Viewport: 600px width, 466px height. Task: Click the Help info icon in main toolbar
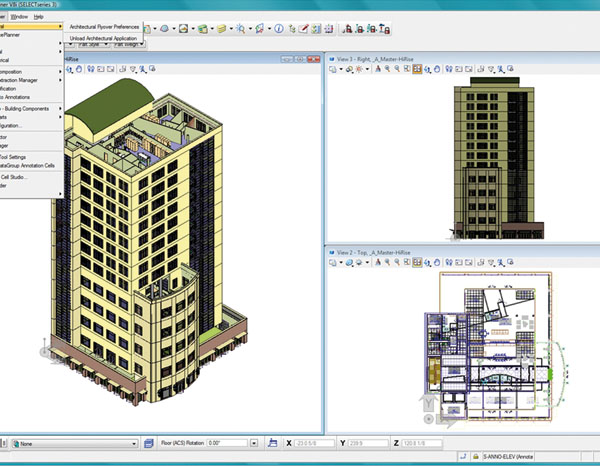pyautogui.click(x=277, y=29)
